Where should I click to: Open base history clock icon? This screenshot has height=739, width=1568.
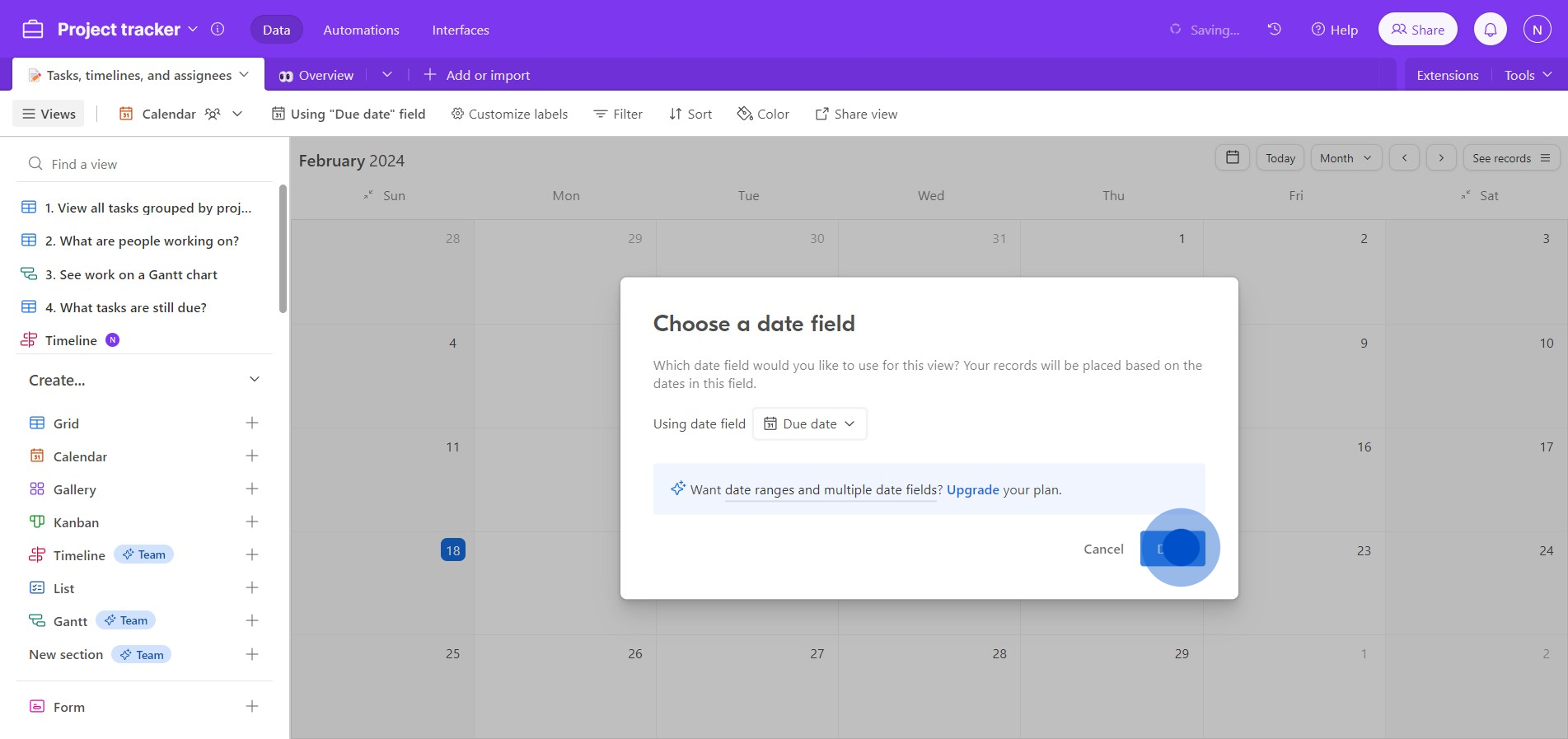pyautogui.click(x=1275, y=29)
